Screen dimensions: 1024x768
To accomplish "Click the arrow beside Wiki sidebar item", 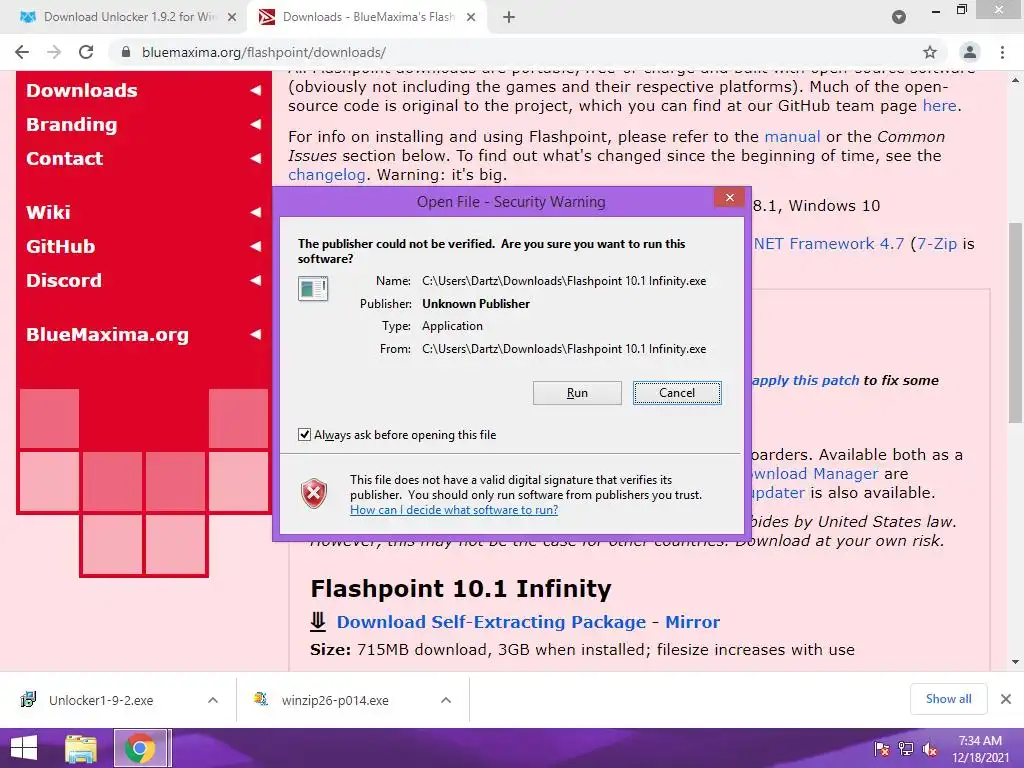I will [x=255, y=212].
